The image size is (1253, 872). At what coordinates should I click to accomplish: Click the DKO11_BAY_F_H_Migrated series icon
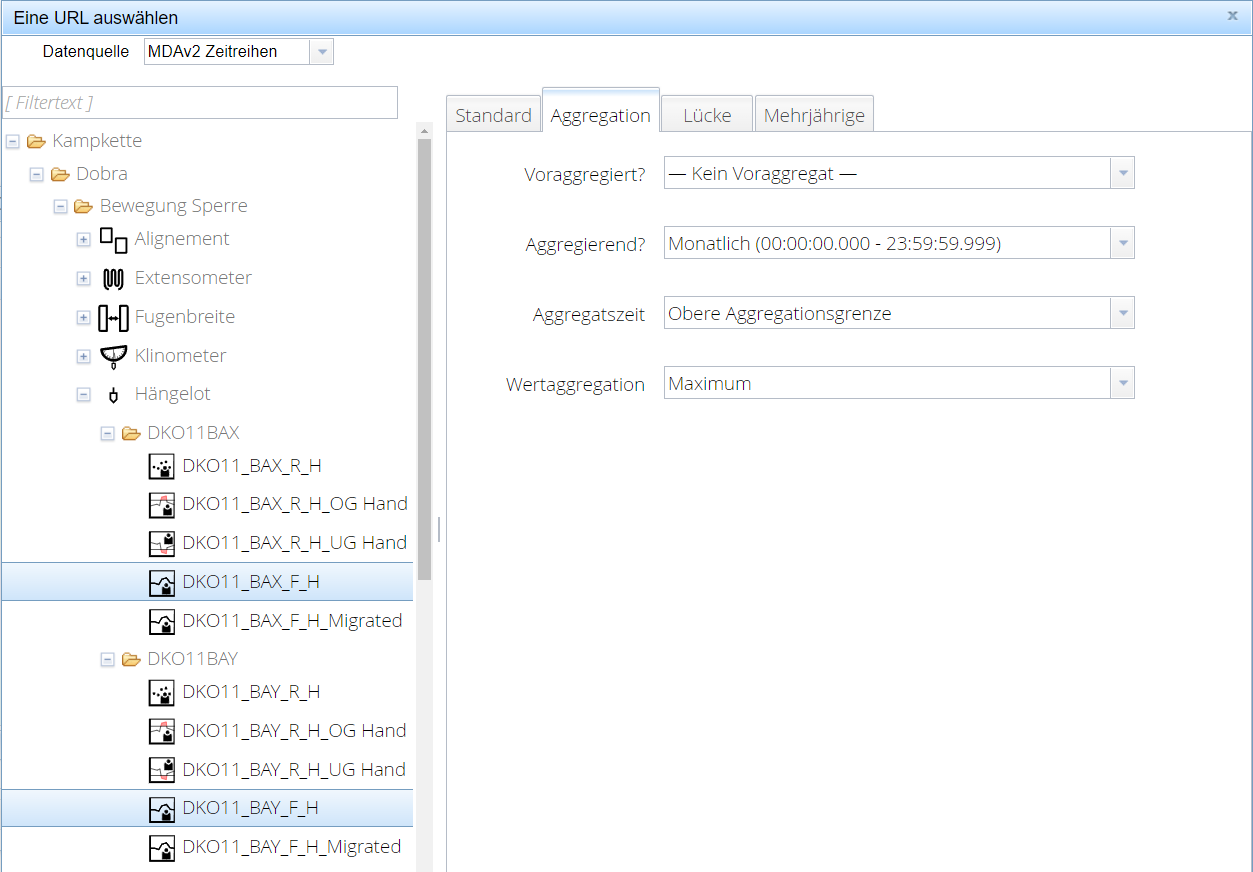click(x=161, y=848)
